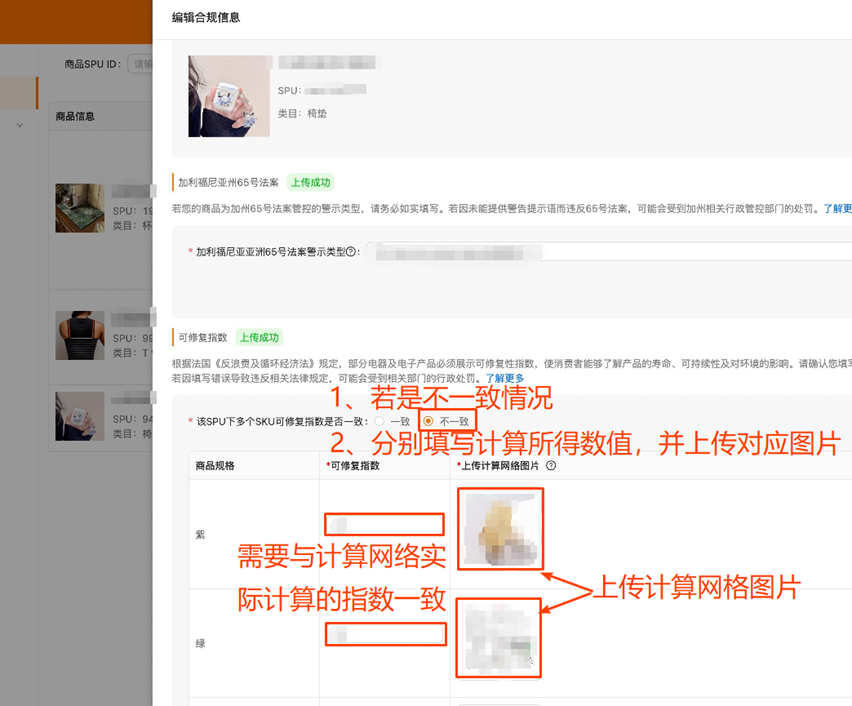Click first product thumbnail in background list

[x=80, y=208]
